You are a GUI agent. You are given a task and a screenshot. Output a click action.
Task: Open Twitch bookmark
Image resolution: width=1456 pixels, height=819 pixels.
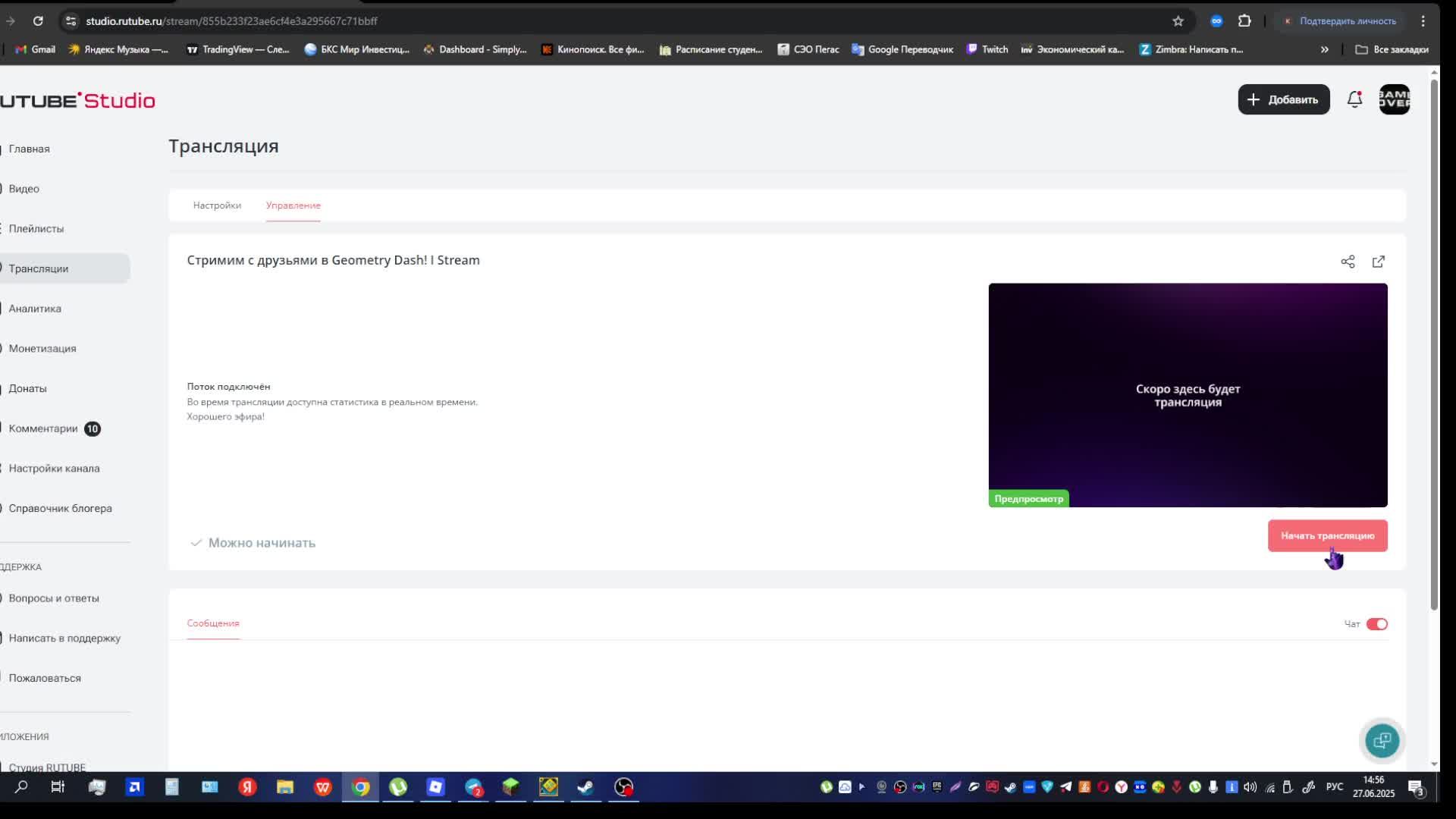987,49
